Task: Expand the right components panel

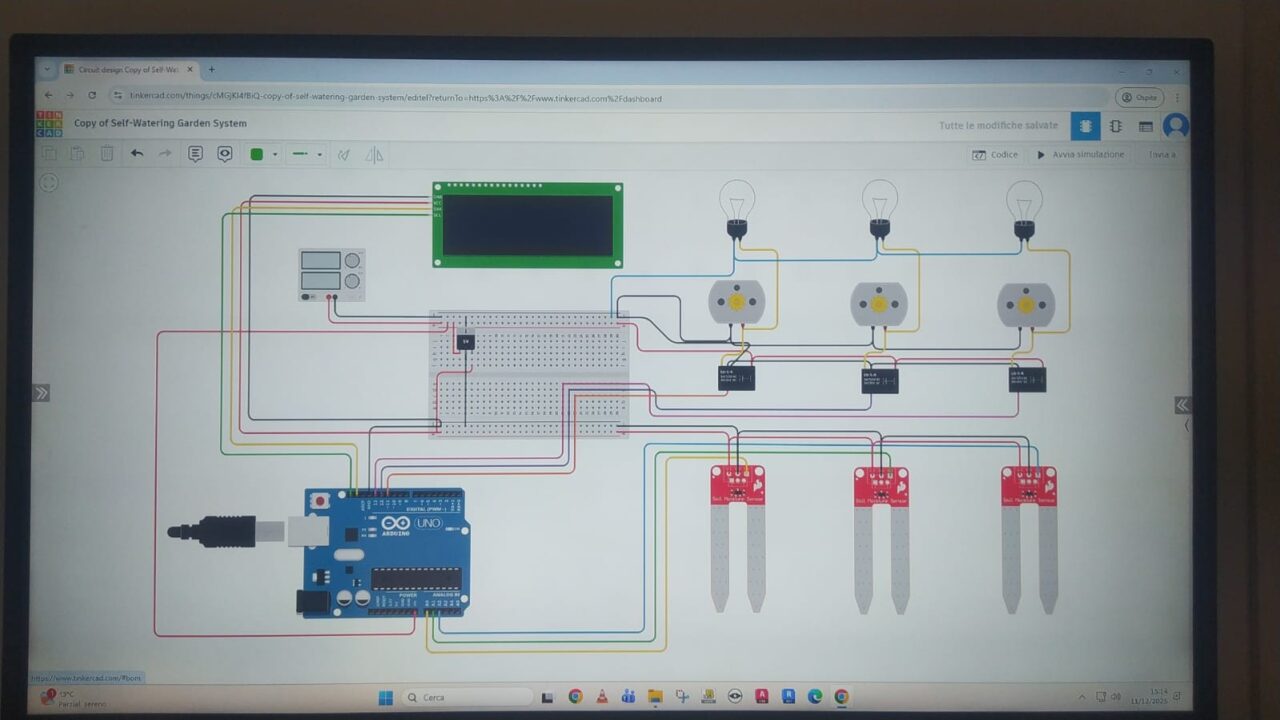Action: (1182, 404)
